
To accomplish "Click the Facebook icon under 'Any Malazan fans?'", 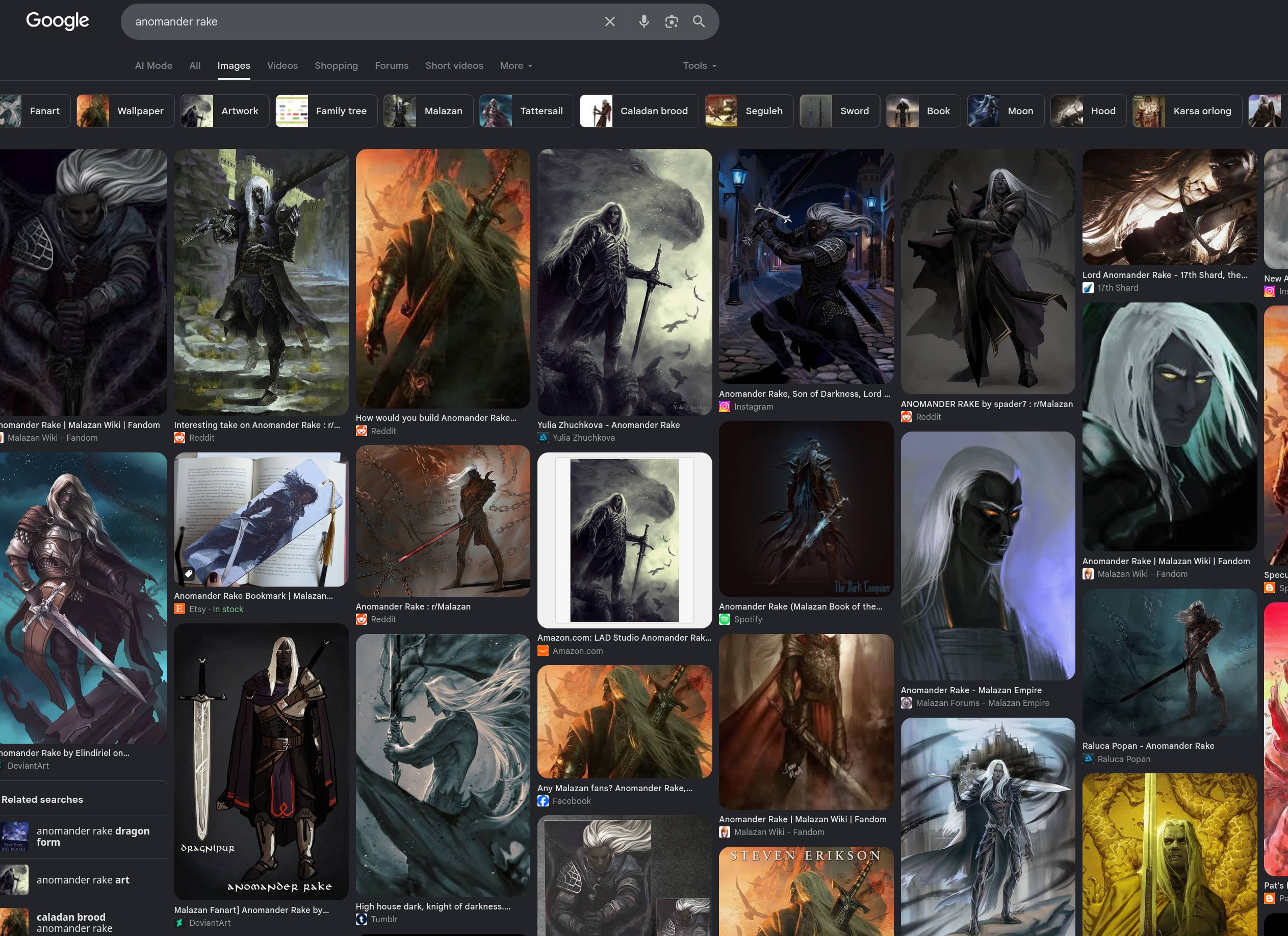I will pos(543,801).
